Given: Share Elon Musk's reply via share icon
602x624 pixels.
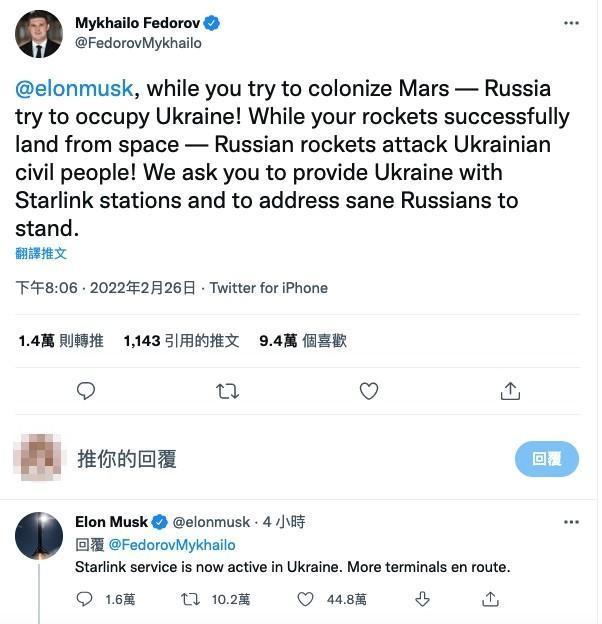Looking at the screenshot, I should (490, 599).
